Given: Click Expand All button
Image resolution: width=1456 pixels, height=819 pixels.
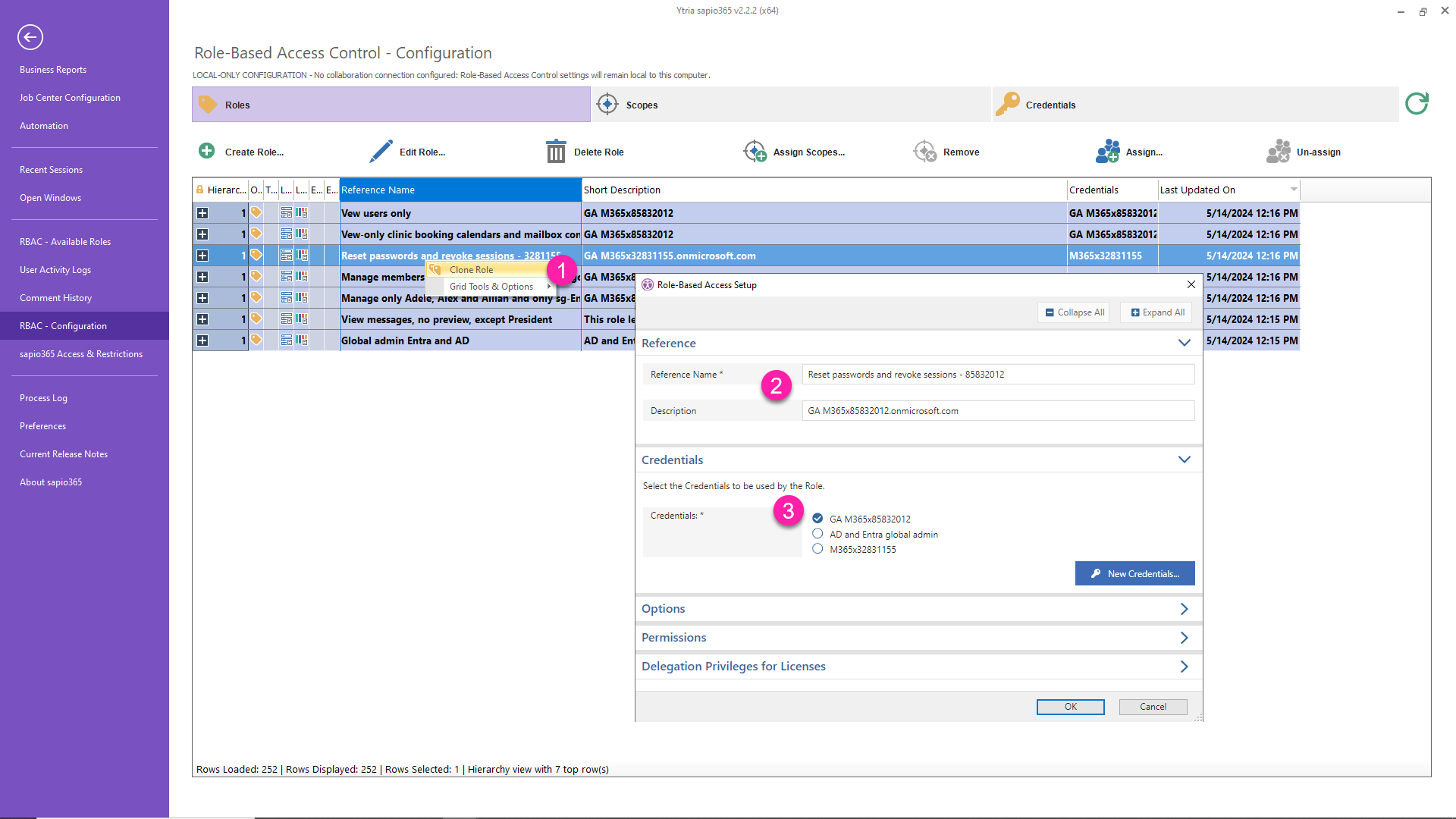Looking at the screenshot, I should click(1156, 312).
